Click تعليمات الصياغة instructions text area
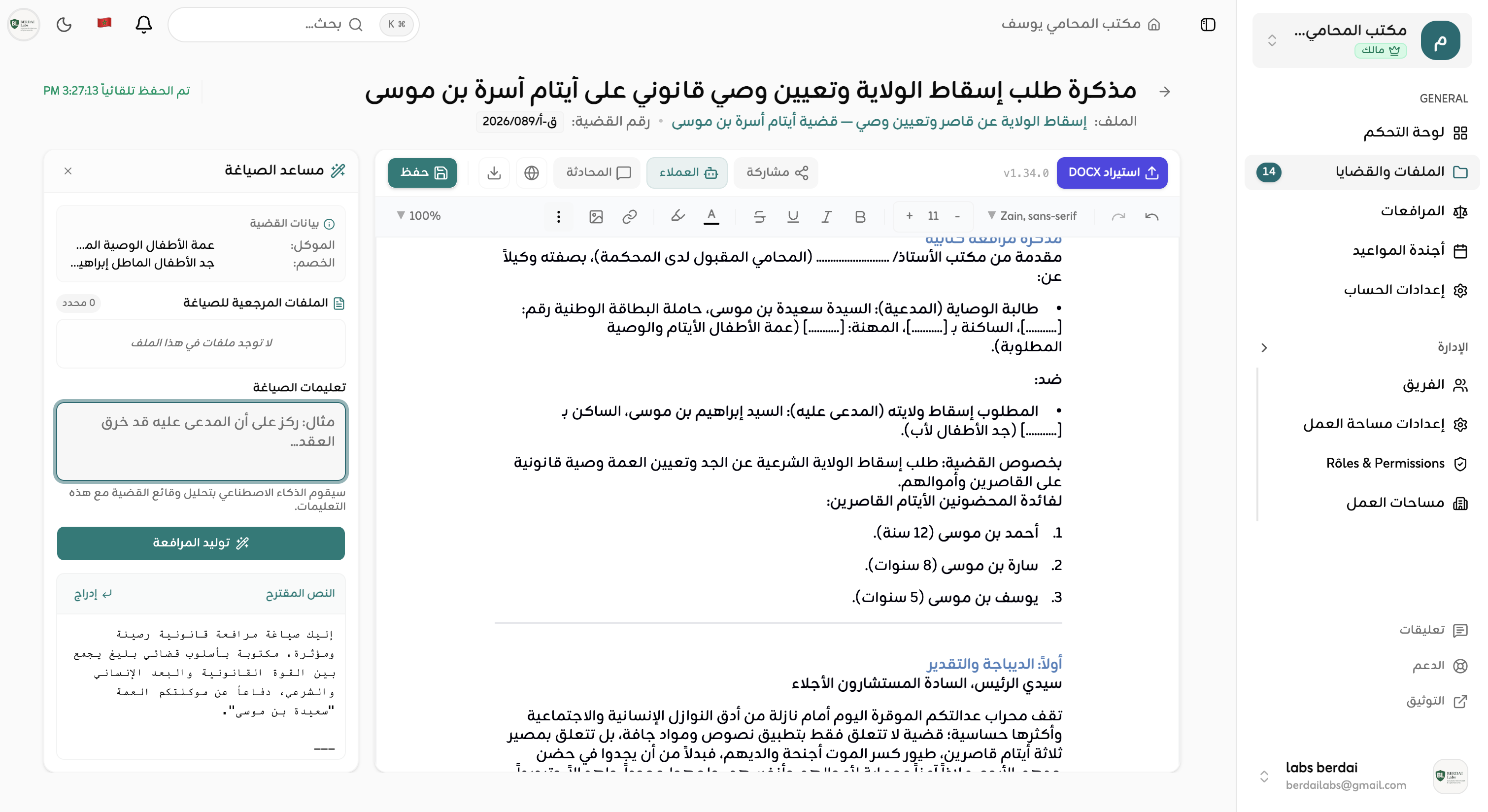 point(201,441)
